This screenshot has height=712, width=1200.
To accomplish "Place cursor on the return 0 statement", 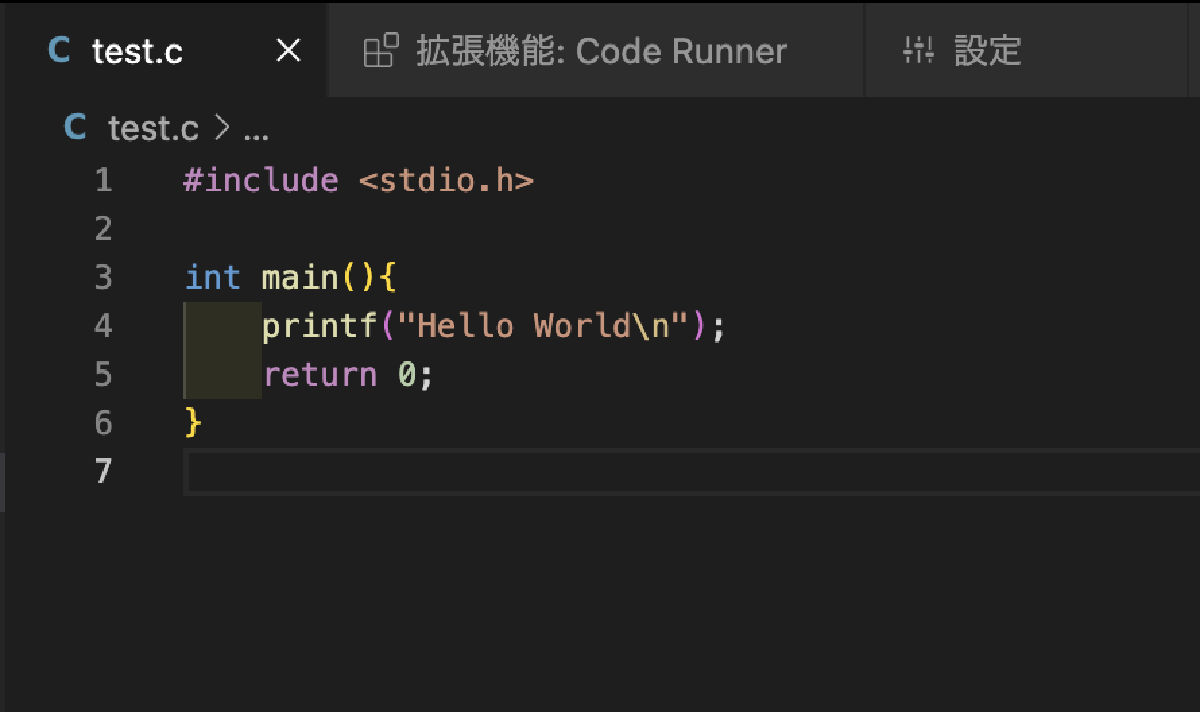I will pyautogui.click(x=345, y=374).
